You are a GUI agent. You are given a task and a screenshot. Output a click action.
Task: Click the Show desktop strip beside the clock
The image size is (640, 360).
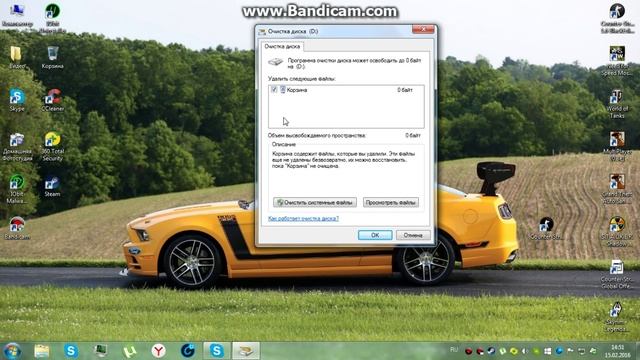pos(637,351)
